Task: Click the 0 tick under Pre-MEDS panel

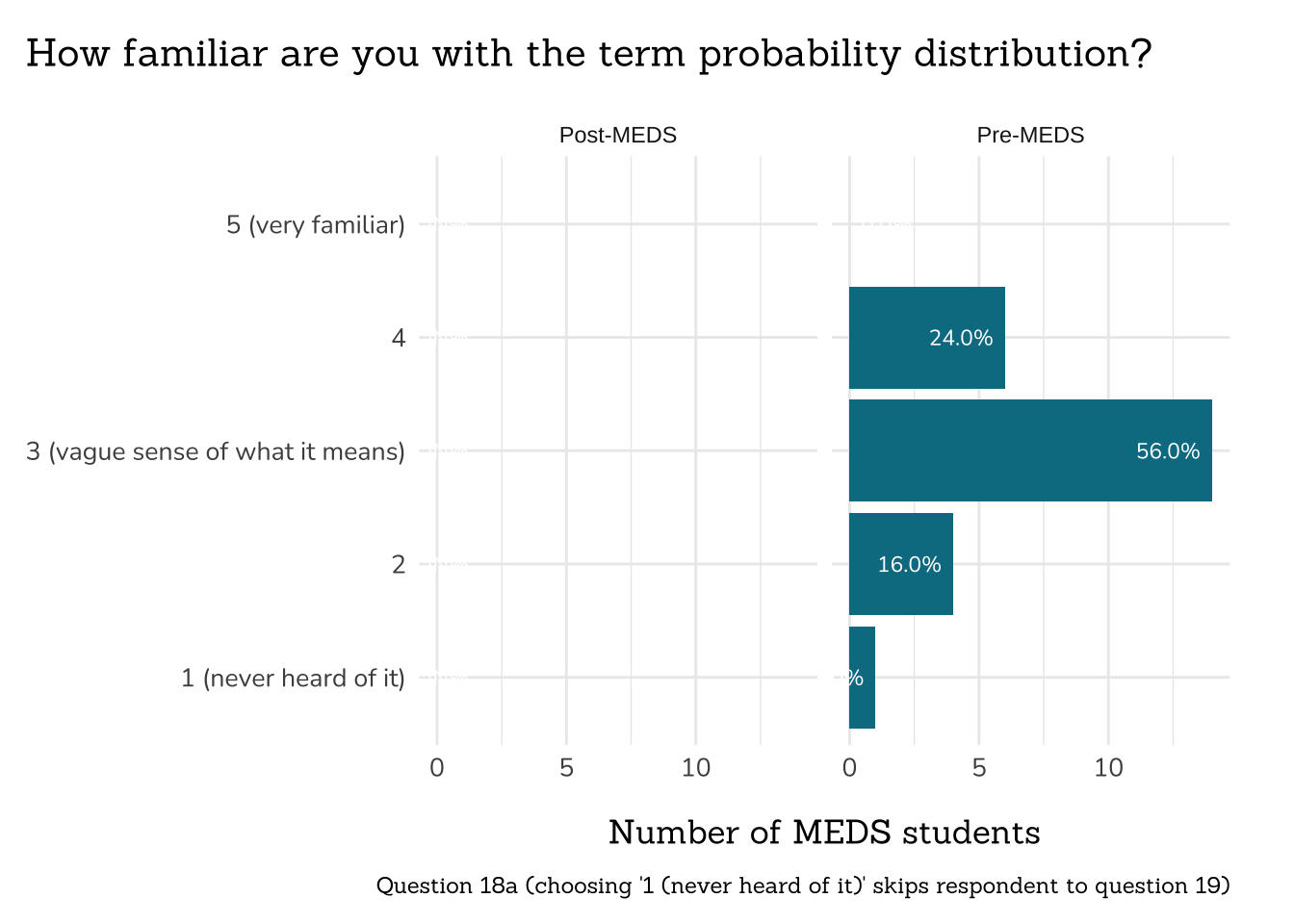Action: tap(849, 768)
